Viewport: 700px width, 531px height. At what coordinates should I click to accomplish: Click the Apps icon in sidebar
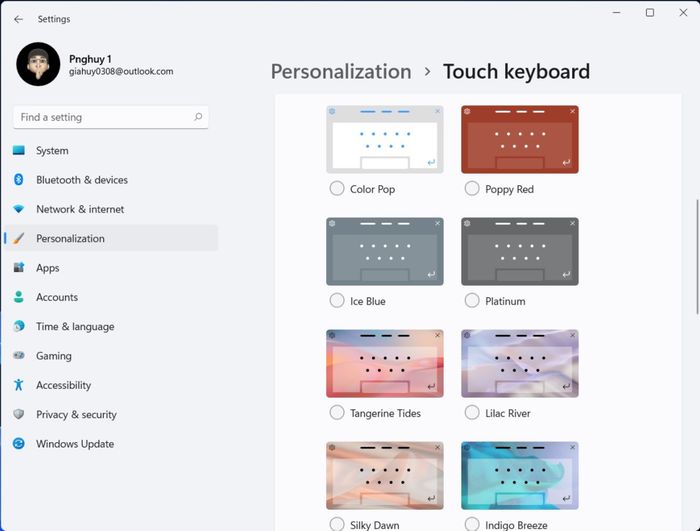(19, 268)
